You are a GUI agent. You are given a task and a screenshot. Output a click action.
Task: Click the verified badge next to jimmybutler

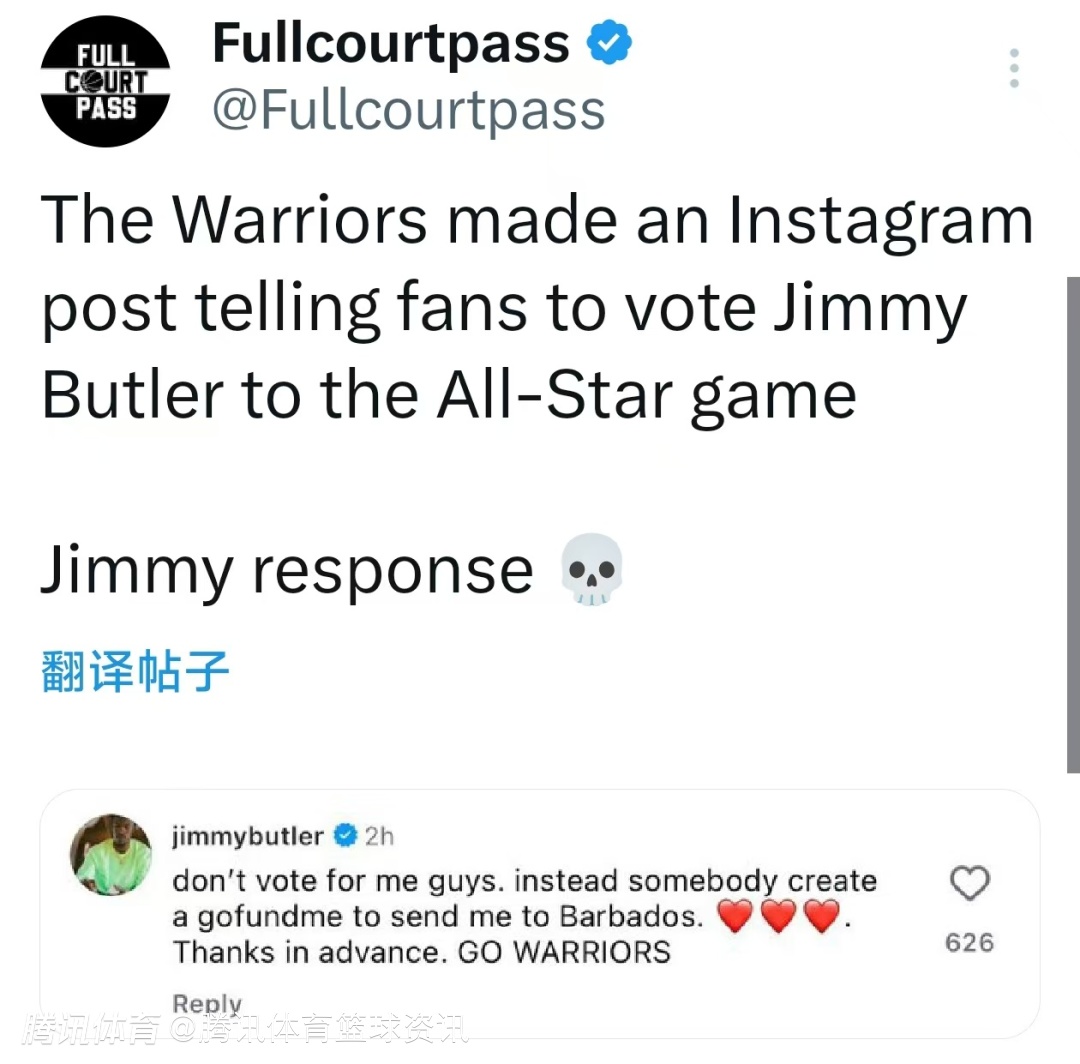point(345,835)
